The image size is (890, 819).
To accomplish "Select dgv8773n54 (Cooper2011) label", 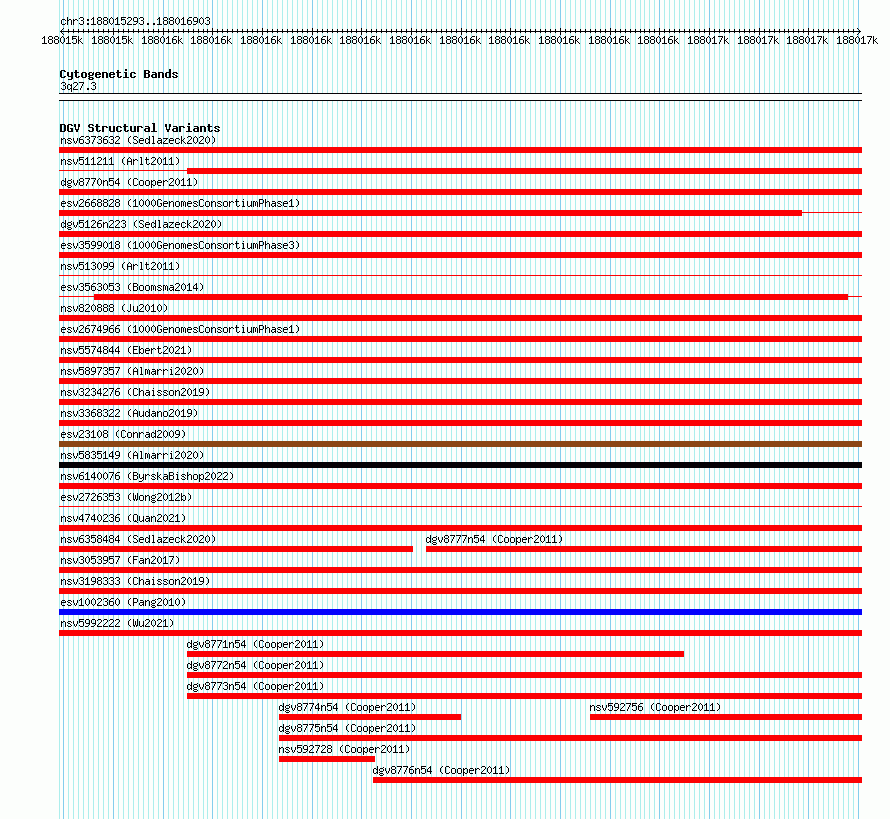I will pyautogui.click(x=255, y=686).
